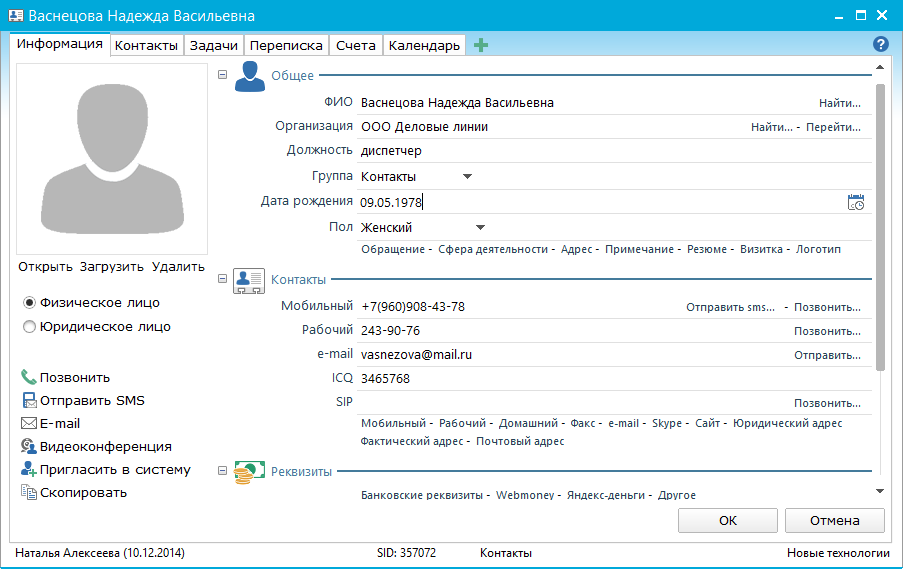Open the calendar picker for birth date
This screenshot has height=569, width=903.
[x=855, y=202]
